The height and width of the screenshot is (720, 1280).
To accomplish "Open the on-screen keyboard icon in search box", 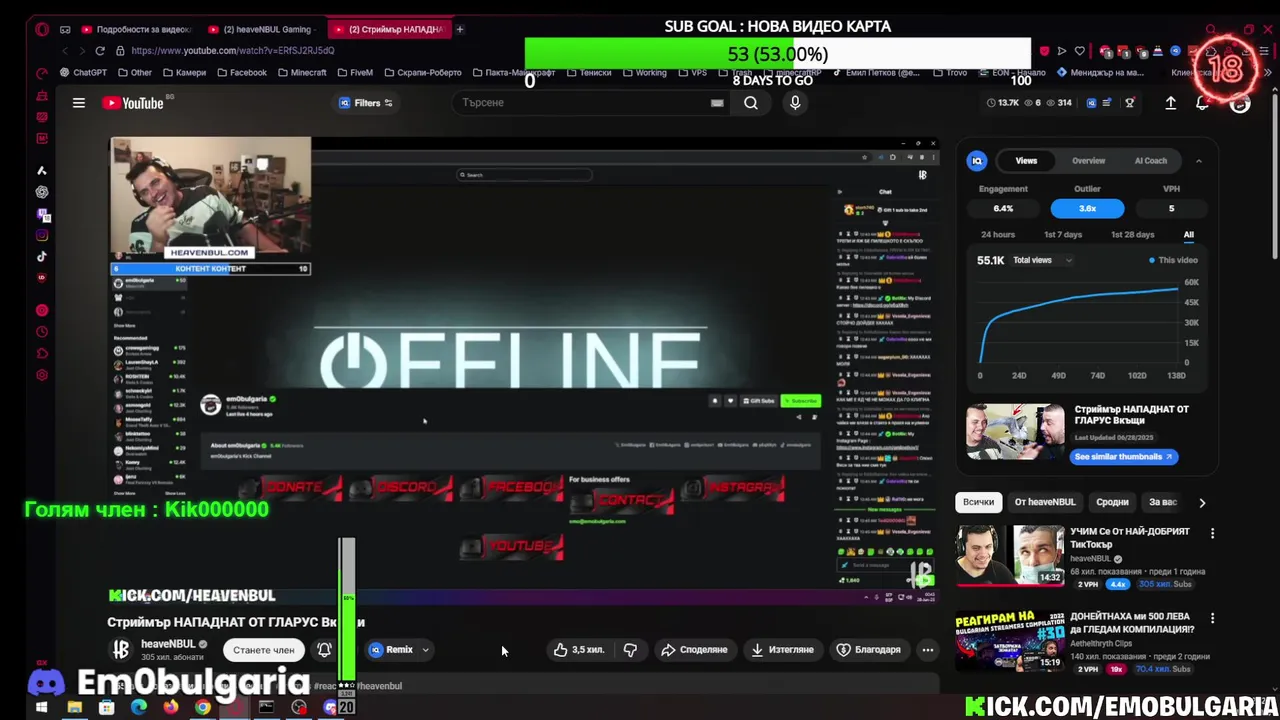I will (717, 102).
